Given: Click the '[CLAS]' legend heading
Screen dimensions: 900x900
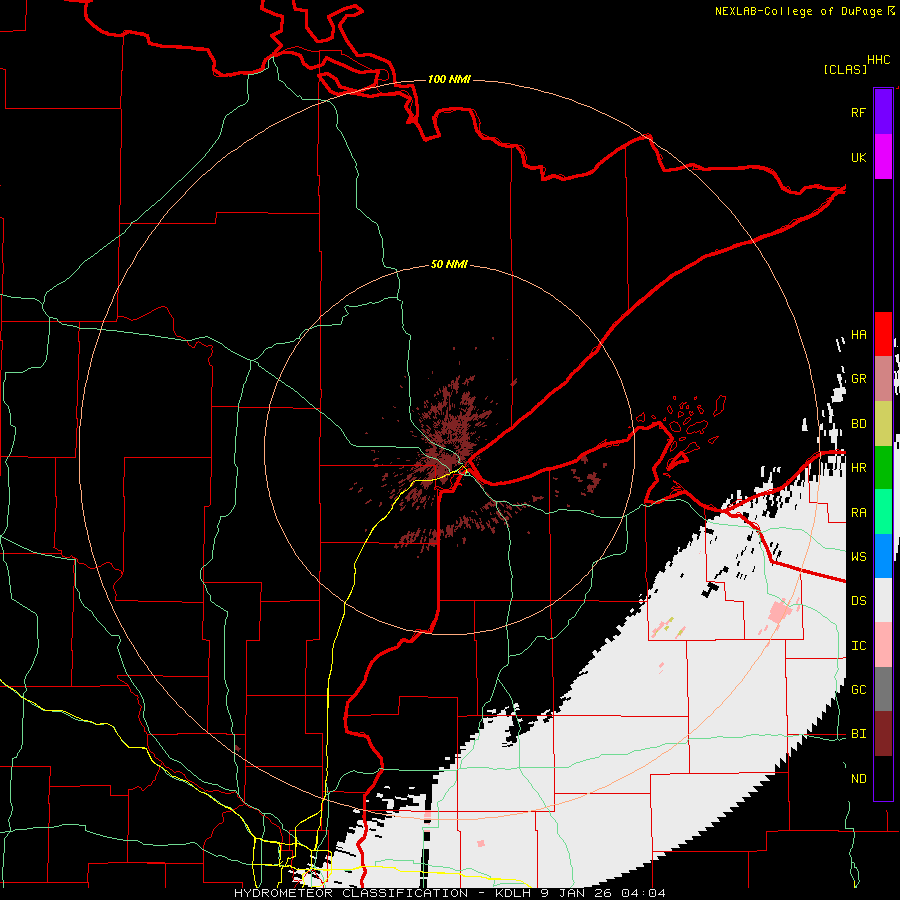Looking at the screenshot, I should (845, 69).
